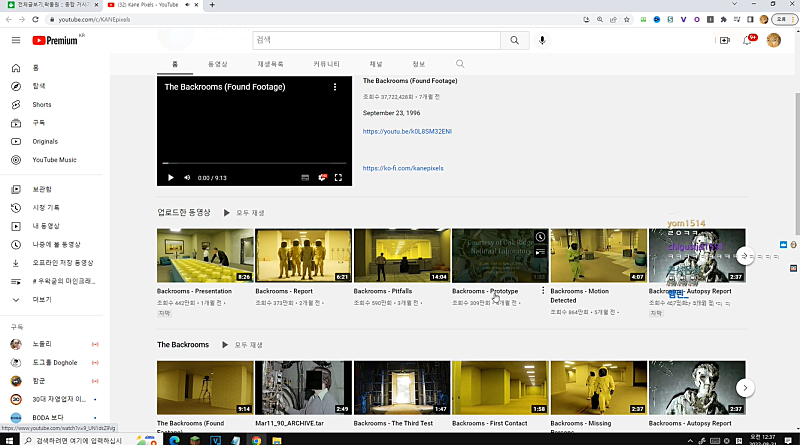Switch to the 동영상 tab

(217, 64)
